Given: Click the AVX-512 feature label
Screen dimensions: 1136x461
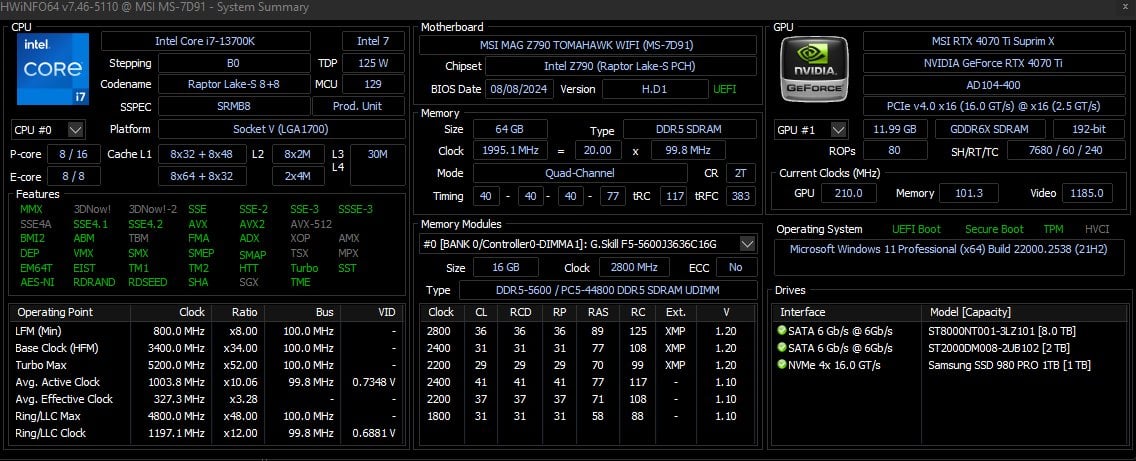Looking at the screenshot, I should pyautogui.click(x=311, y=224).
